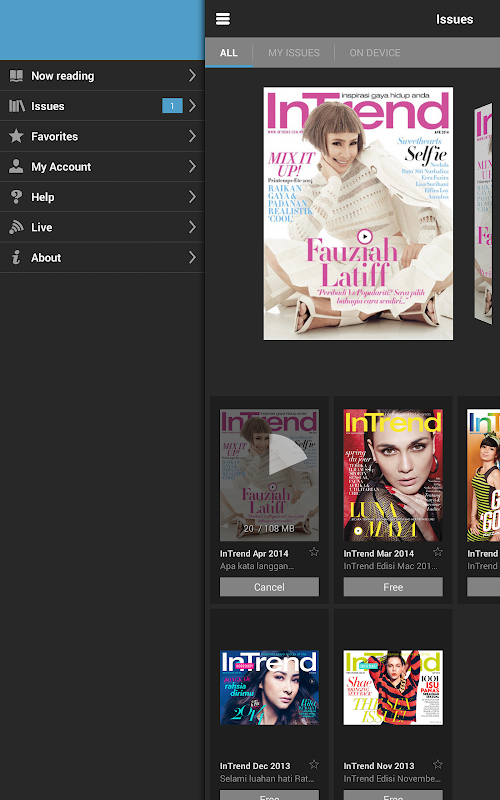Favorite the InTrend Nov 2013 issue star
The width and height of the screenshot is (500, 800).
tap(438, 764)
